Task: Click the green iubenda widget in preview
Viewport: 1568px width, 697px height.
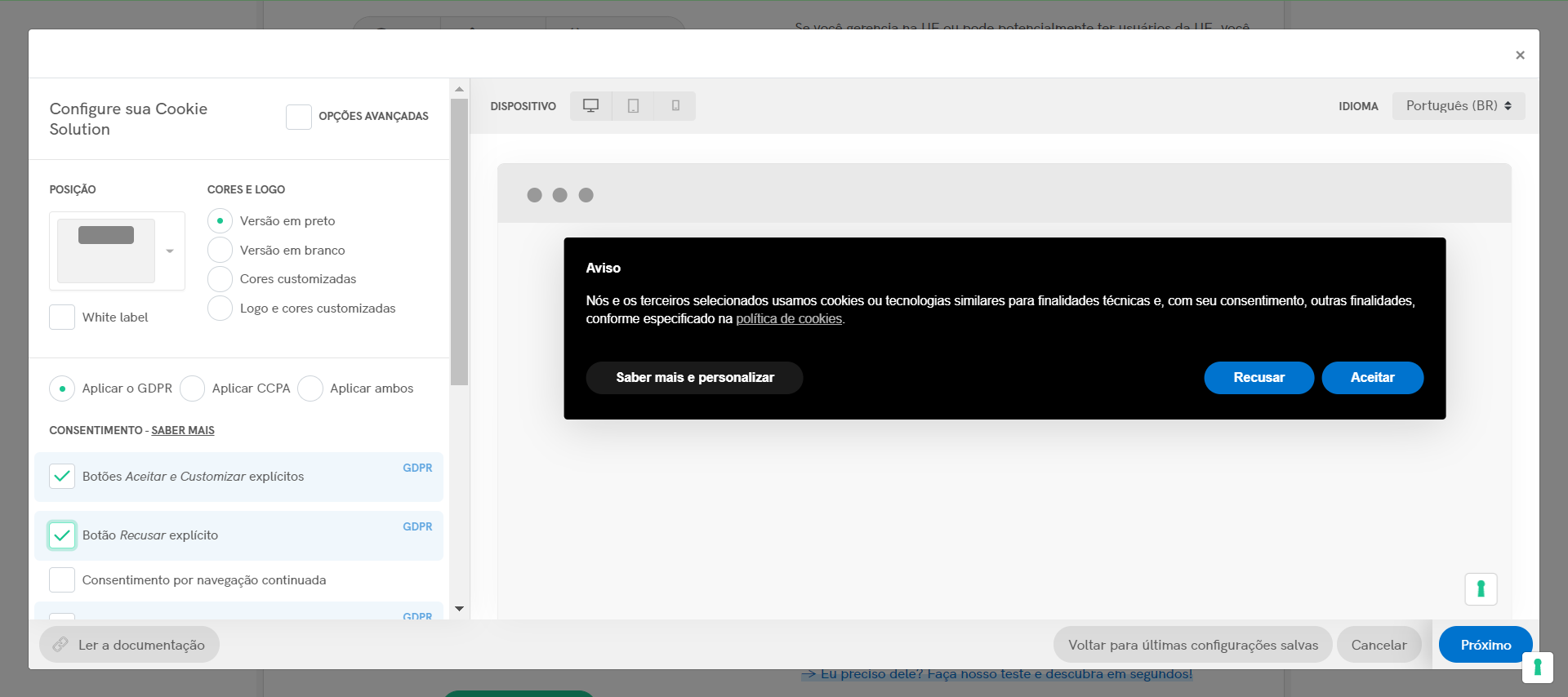Action: point(1480,589)
